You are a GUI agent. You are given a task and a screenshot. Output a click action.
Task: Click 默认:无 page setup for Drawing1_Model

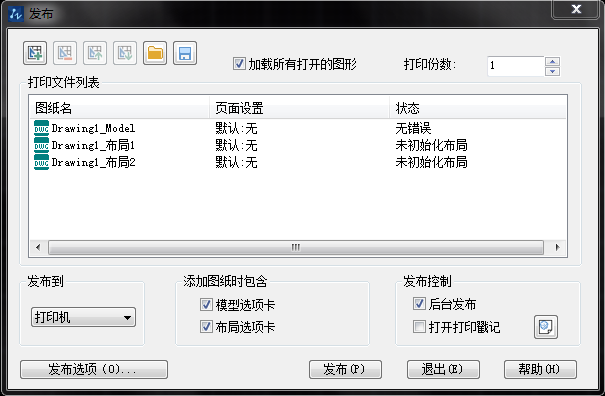click(236, 128)
